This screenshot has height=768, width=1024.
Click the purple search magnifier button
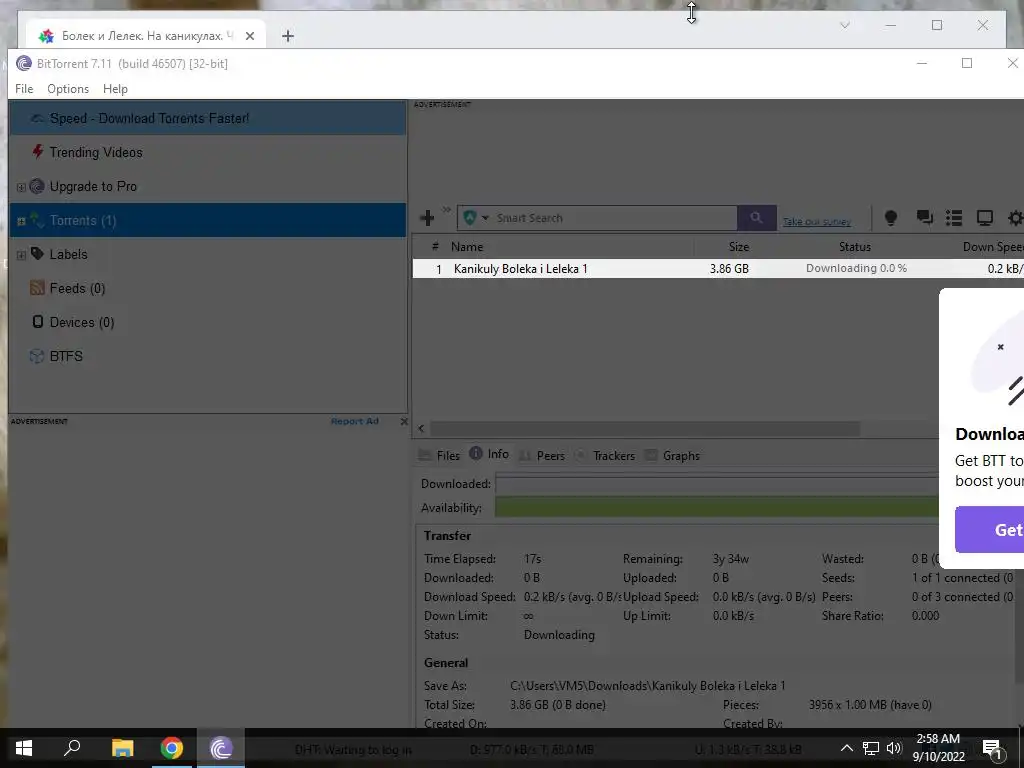(756, 218)
